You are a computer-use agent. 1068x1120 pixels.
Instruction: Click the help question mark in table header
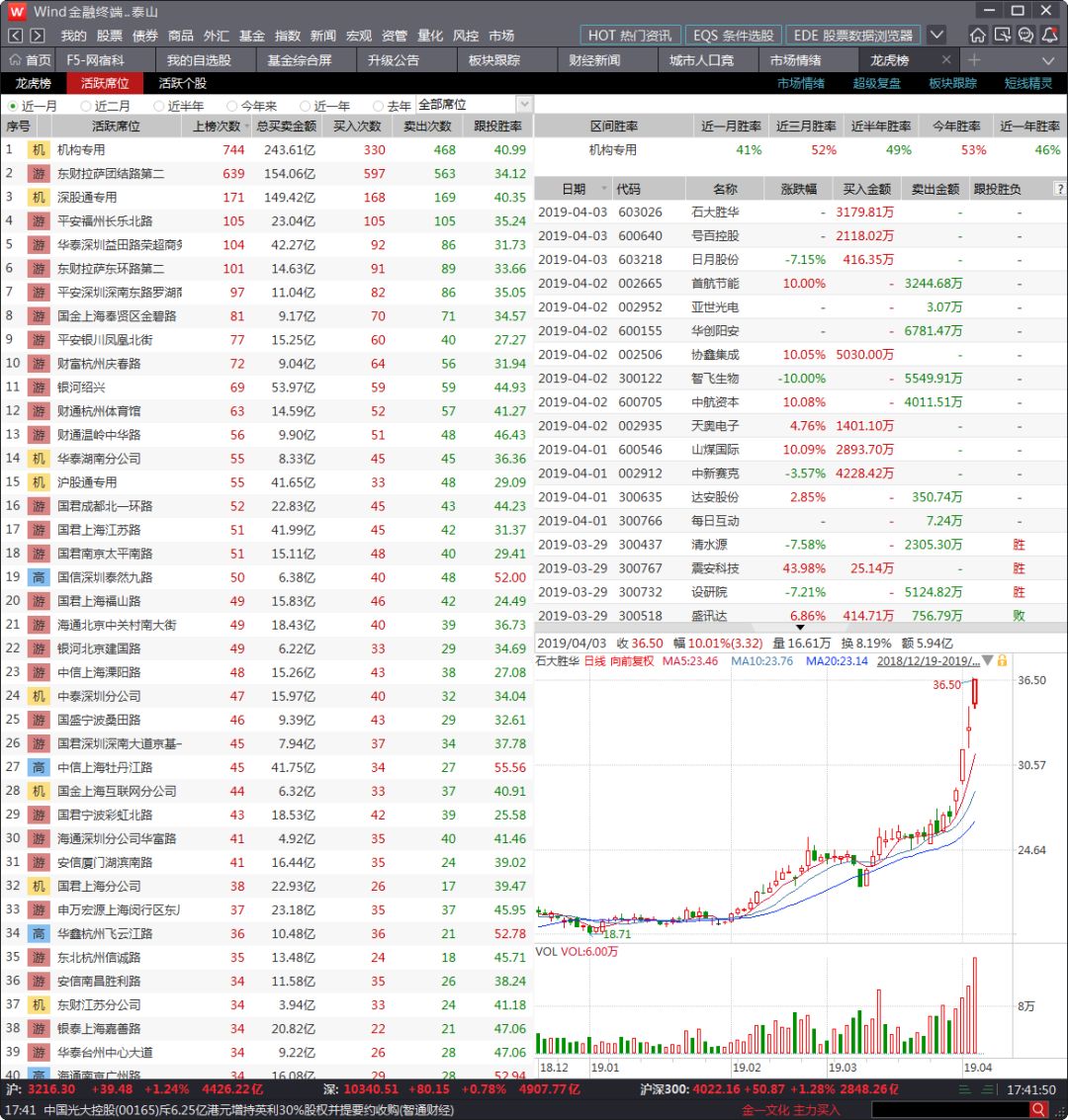click(x=1059, y=189)
